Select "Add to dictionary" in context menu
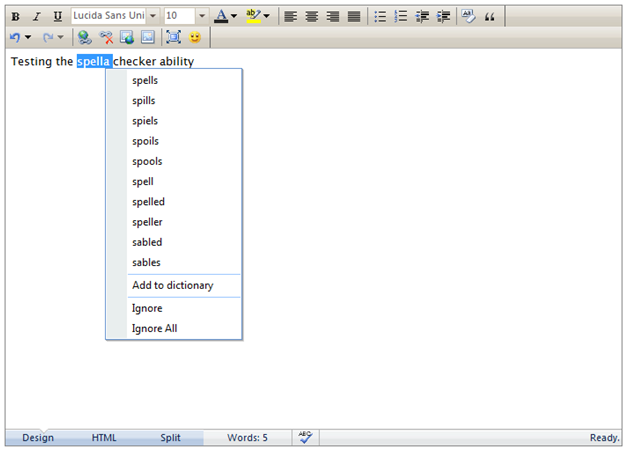628x451 pixels. point(172,285)
